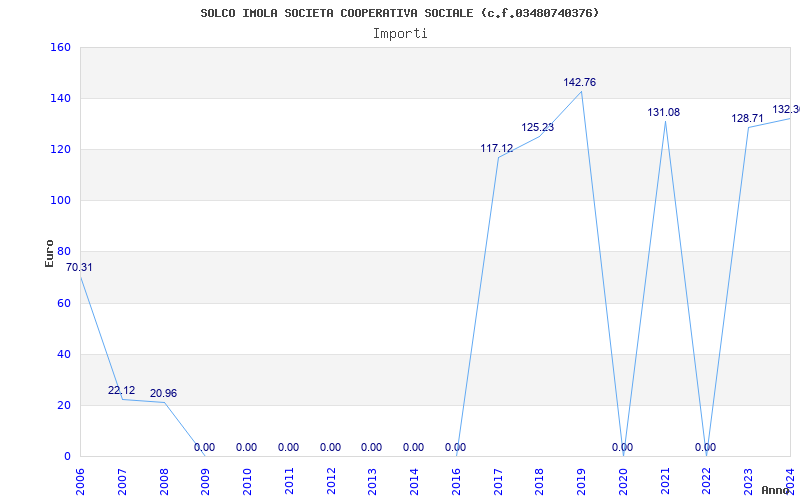
Task: Click the 0.00 label above 2009
Action: pos(204,447)
